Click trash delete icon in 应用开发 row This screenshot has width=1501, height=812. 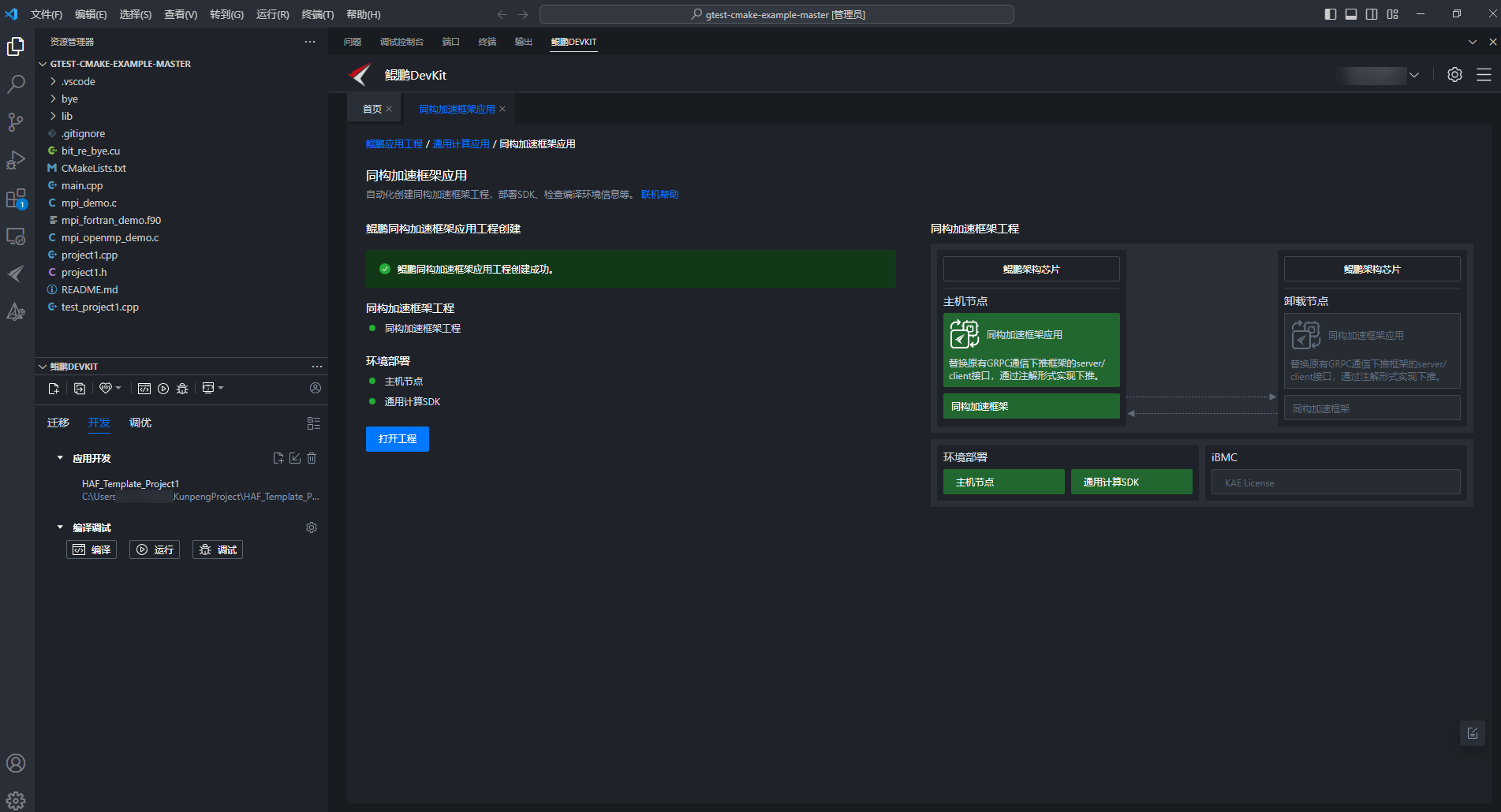(x=312, y=458)
